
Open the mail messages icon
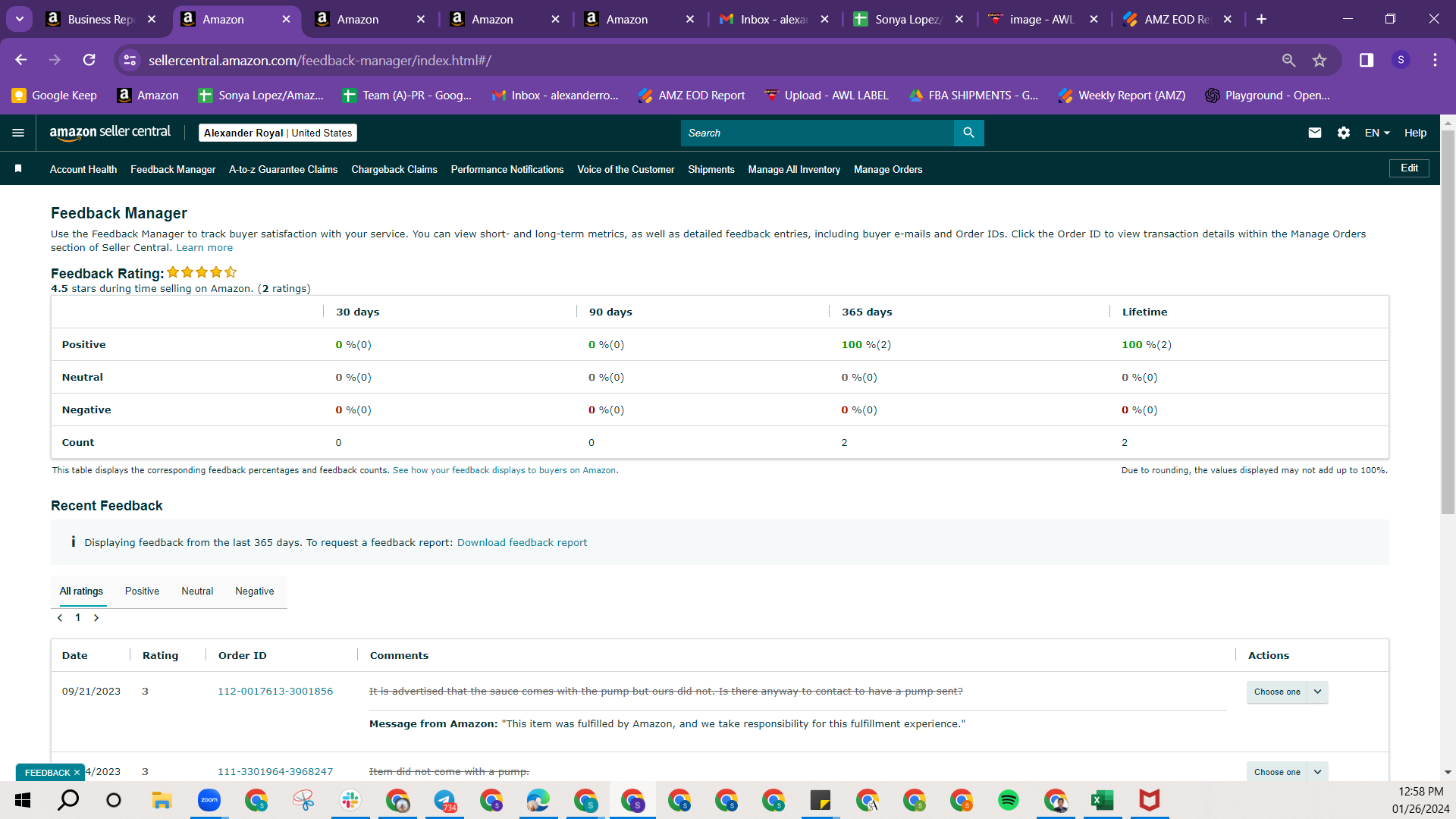1315,133
